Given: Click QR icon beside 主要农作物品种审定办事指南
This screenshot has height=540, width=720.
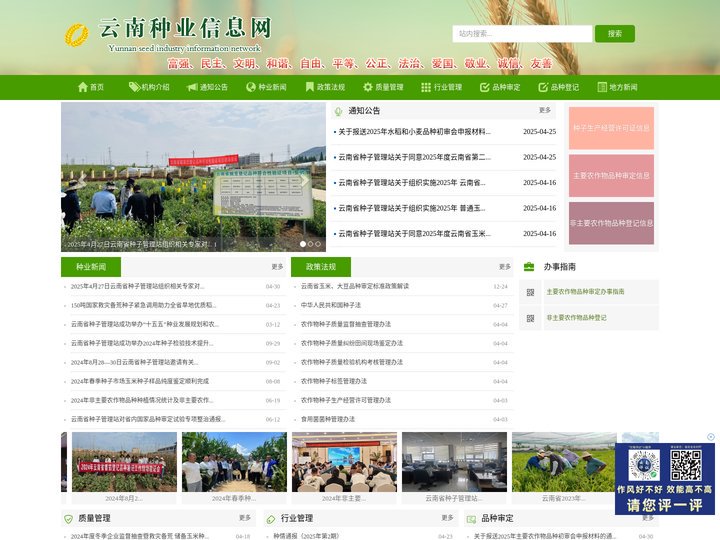Looking at the screenshot, I should click(530, 292).
